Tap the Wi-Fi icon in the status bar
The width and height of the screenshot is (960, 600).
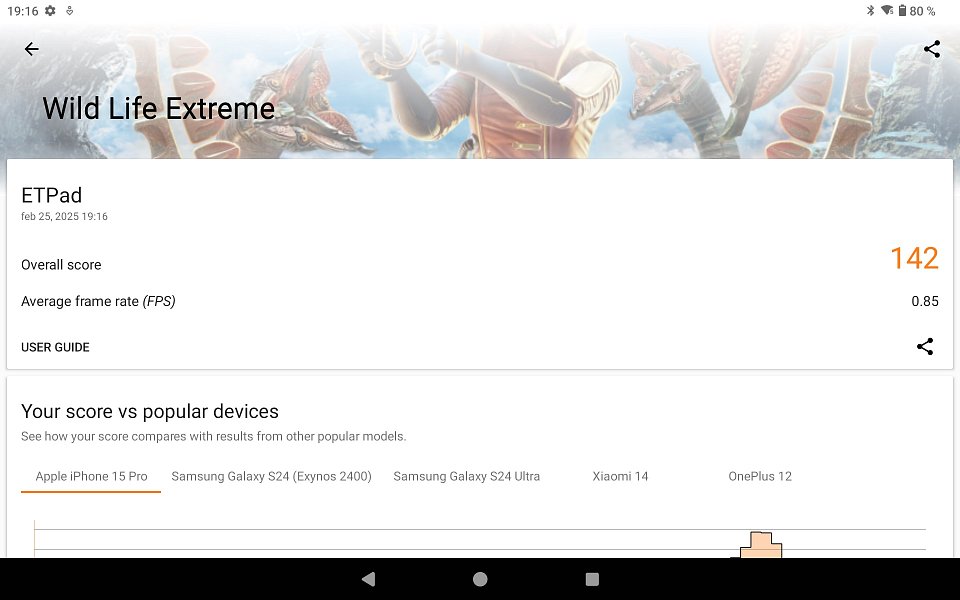887,10
